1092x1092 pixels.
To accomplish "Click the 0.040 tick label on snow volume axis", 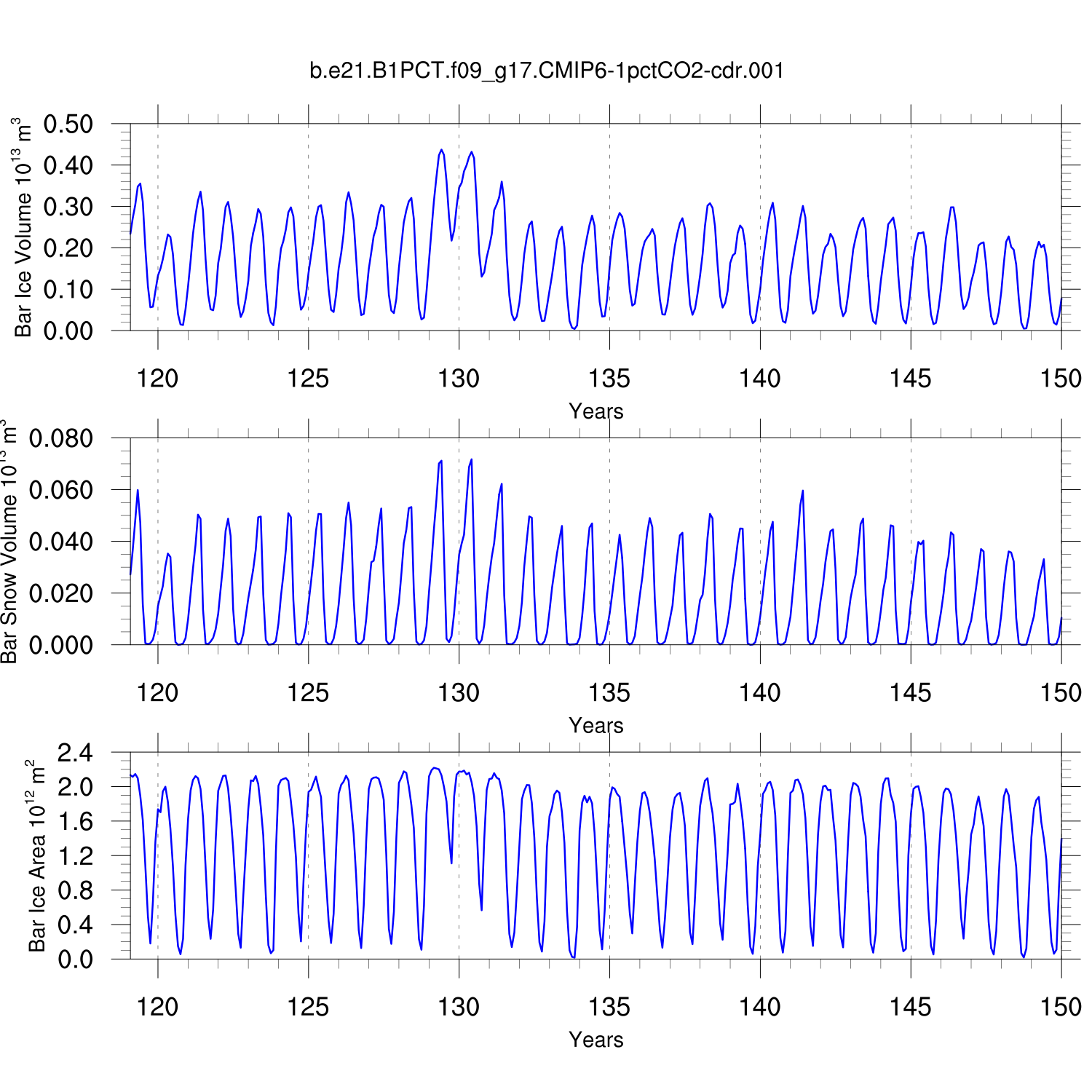I will click(x=61, y=542).
